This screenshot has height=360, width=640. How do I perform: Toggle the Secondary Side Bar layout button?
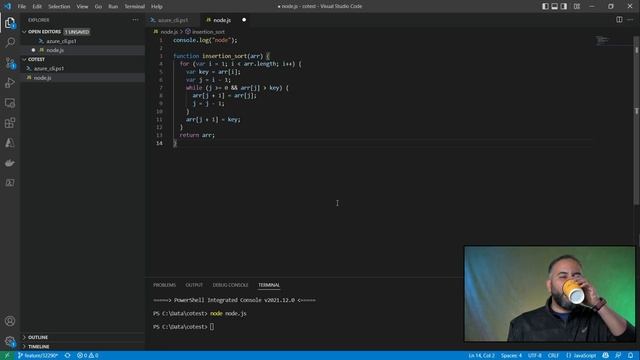tap(564, 6)
